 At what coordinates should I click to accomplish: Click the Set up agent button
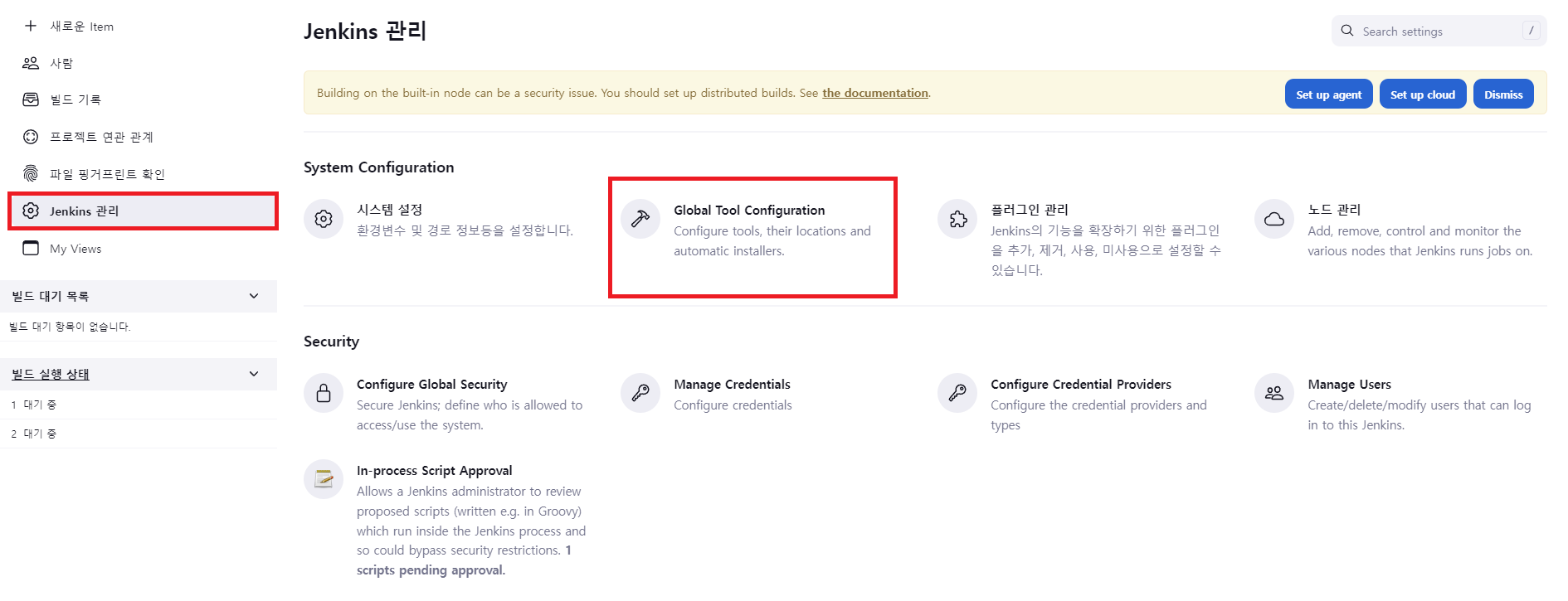pos(1328,95)
